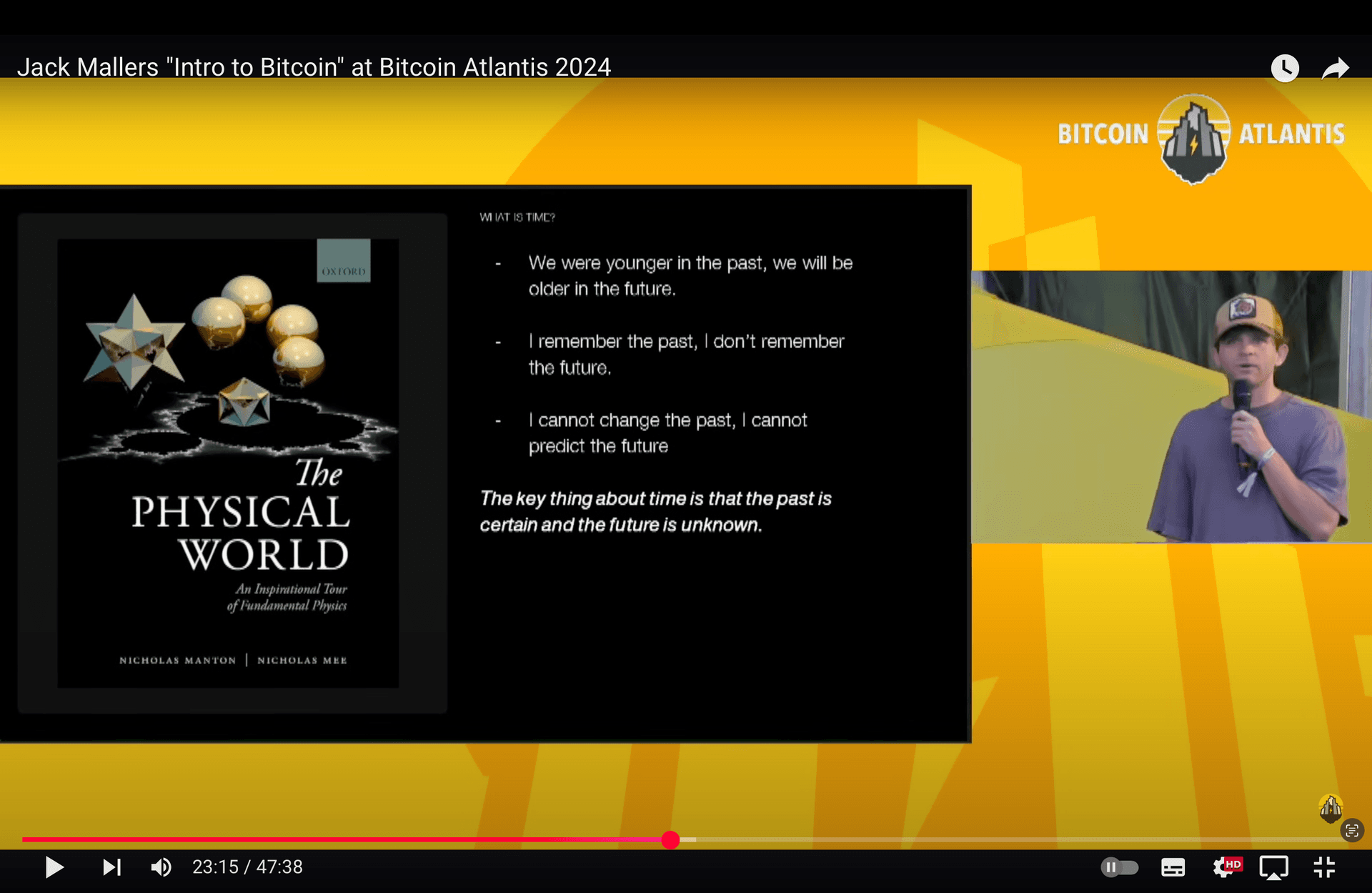The width and height of the screenshot is (1372, 893).
Task: Click the speaker camera feed to resume
Action: (x=1170, y=406)
